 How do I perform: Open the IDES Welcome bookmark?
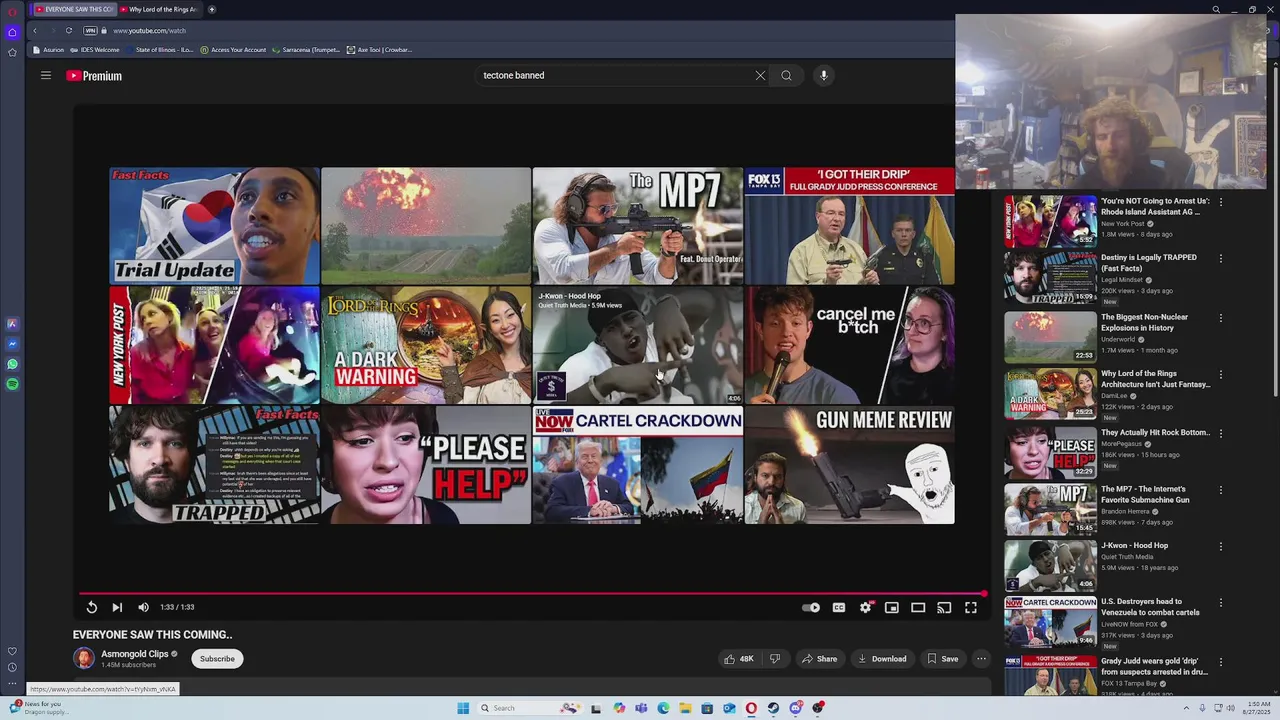point(95,50)
